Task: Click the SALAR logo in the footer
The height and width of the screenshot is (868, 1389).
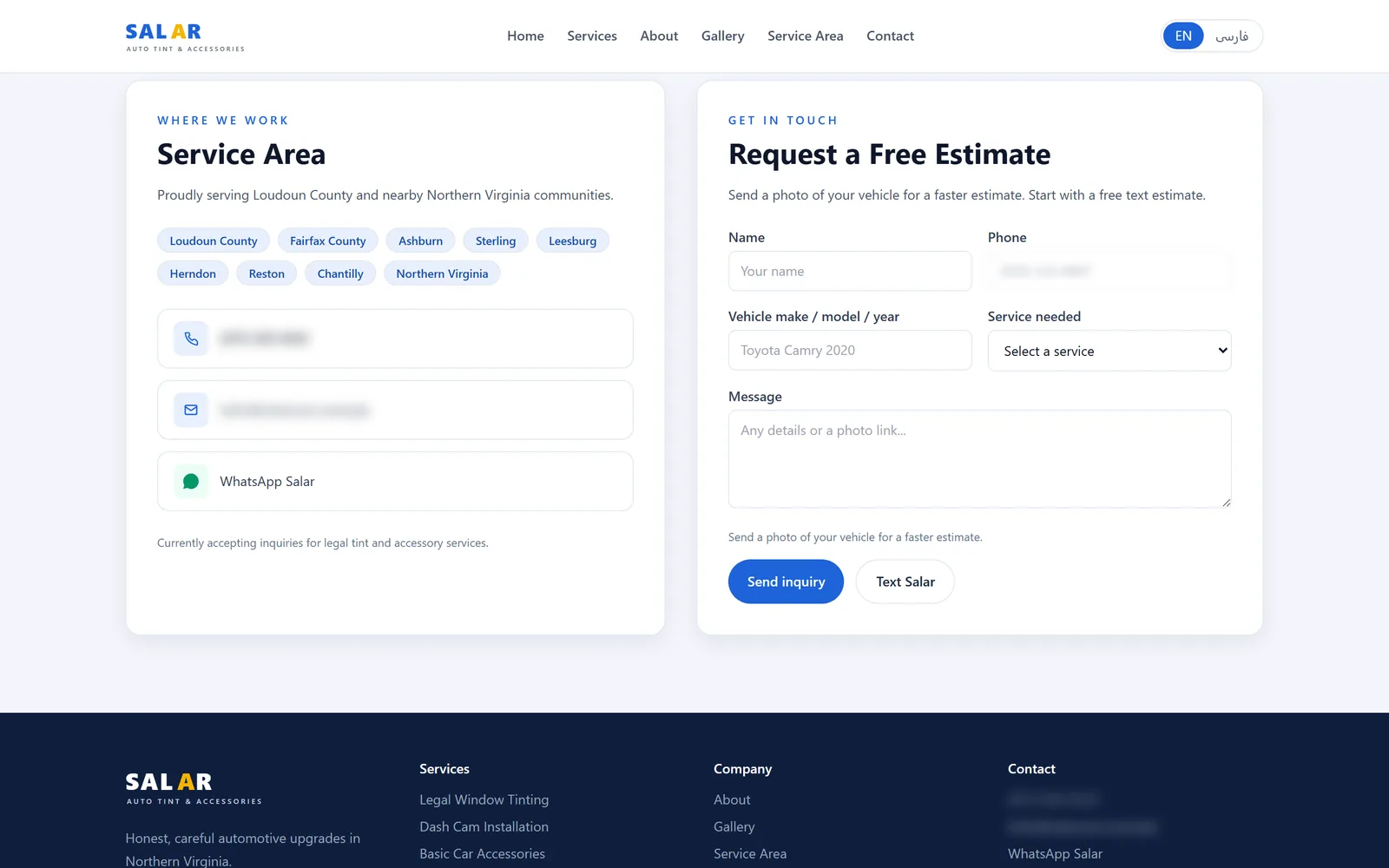Action: [194, 788]
